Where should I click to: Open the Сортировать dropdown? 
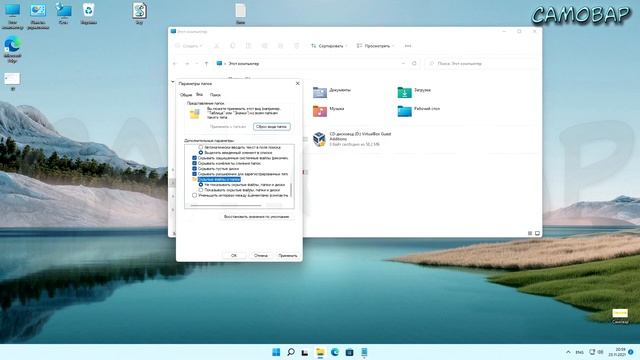point(329,46)
